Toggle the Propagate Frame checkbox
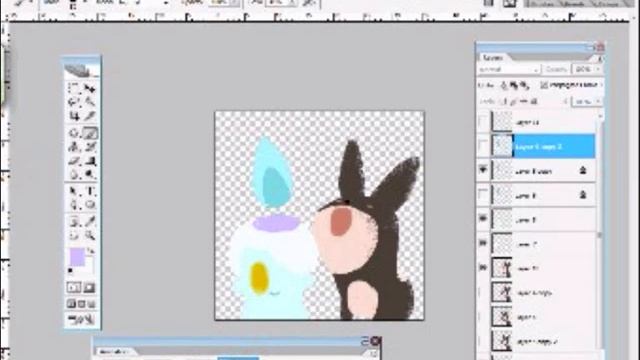 (x=544, y=85)
